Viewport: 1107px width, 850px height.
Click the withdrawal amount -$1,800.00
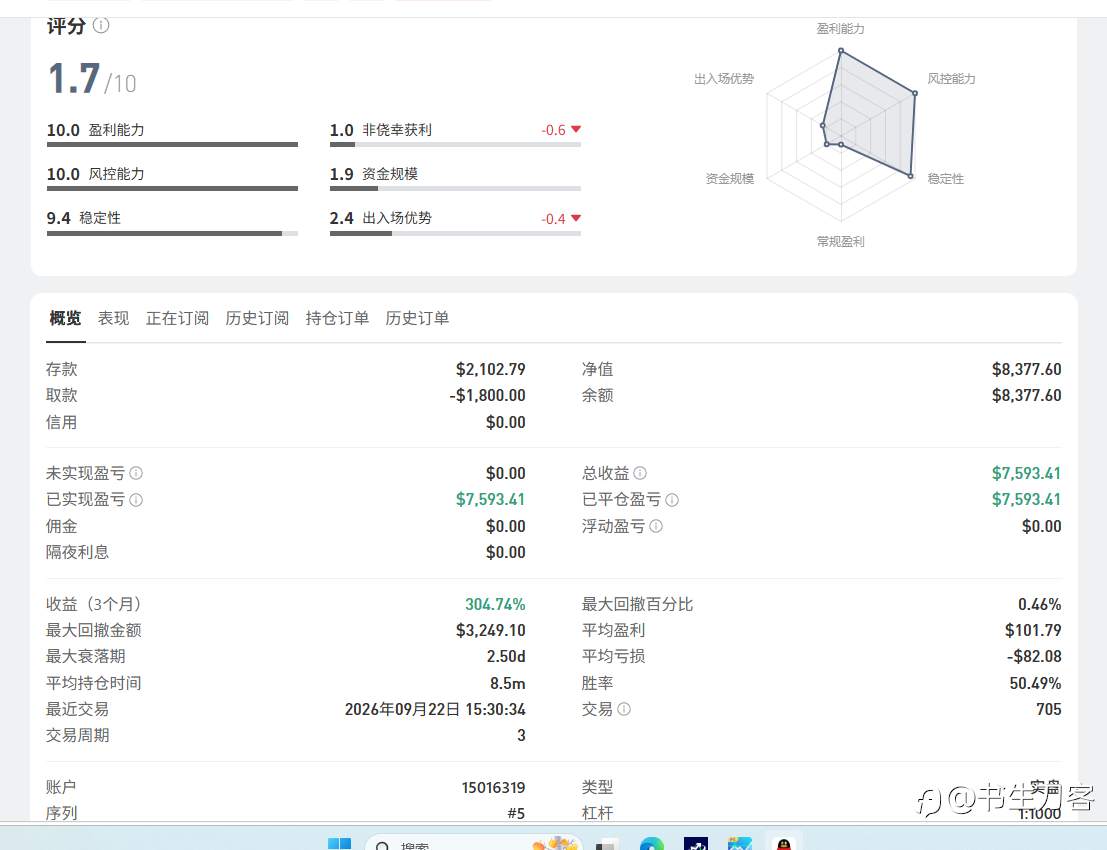click(487, 395)
